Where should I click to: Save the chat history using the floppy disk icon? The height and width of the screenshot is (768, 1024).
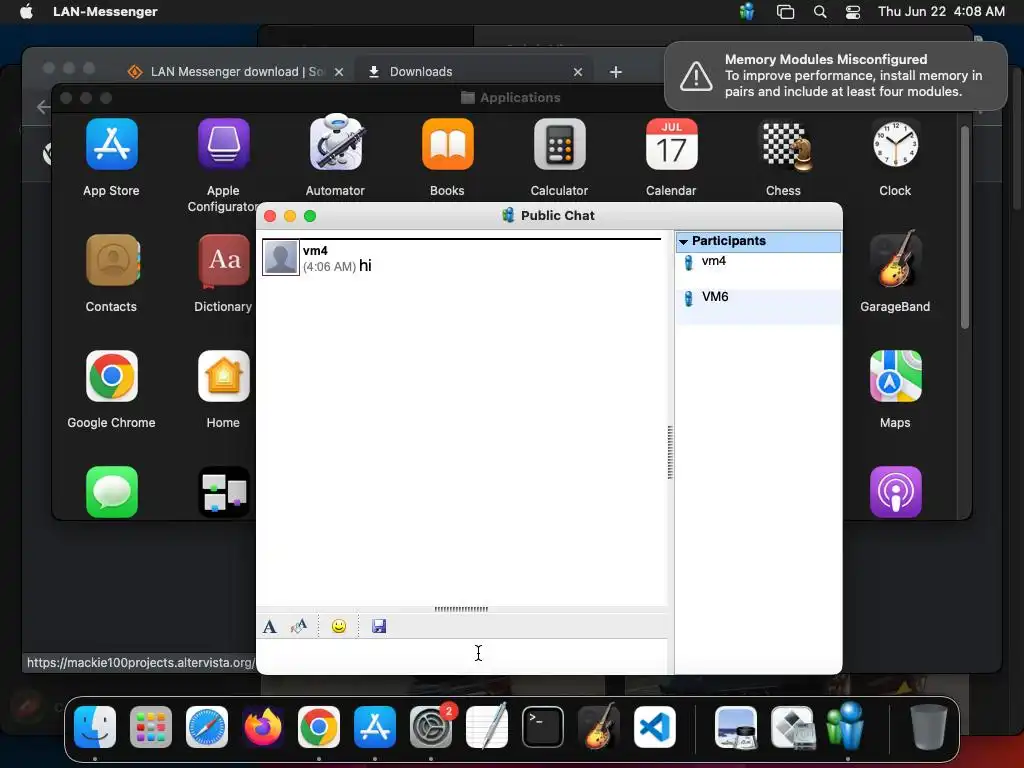click(x=379, y=627)
